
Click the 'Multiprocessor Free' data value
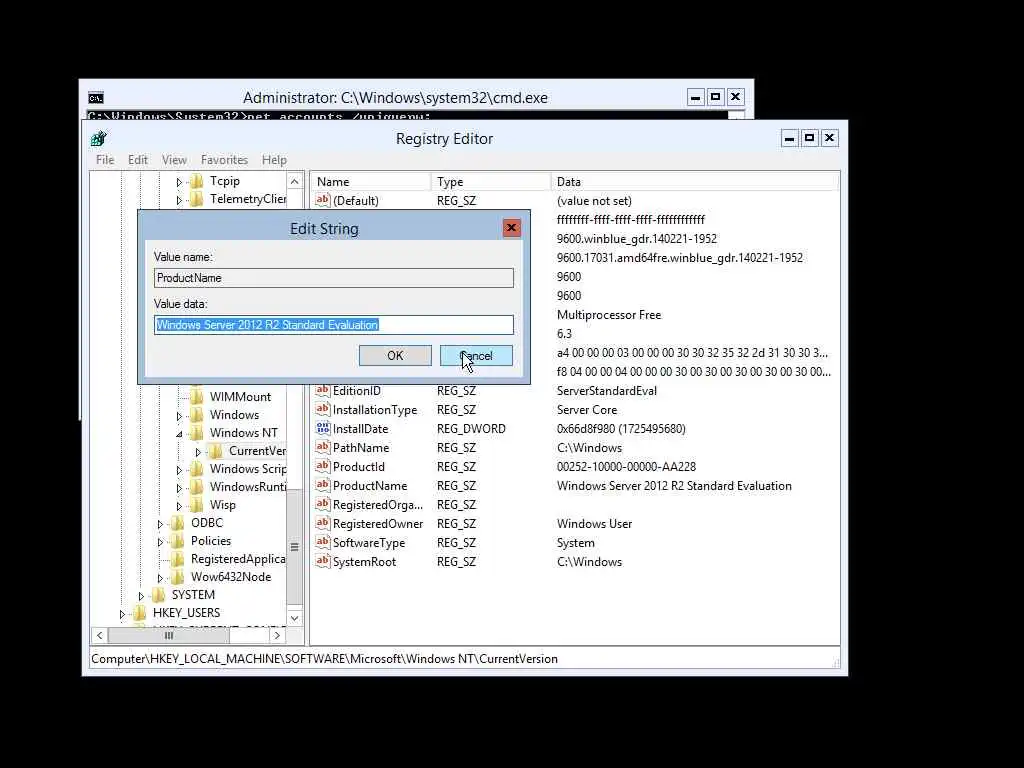coord(609,315)
